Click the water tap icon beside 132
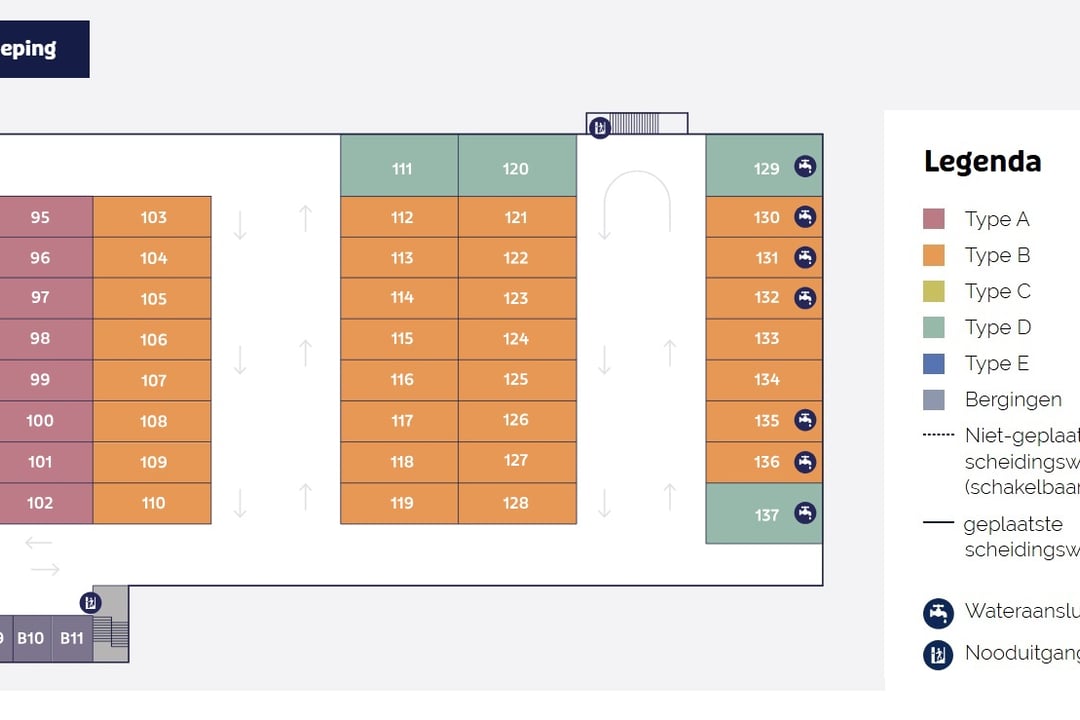Image resolution: width=1080 pixels, height=720 pixels. pyautogui.click(x=804, y=298)
